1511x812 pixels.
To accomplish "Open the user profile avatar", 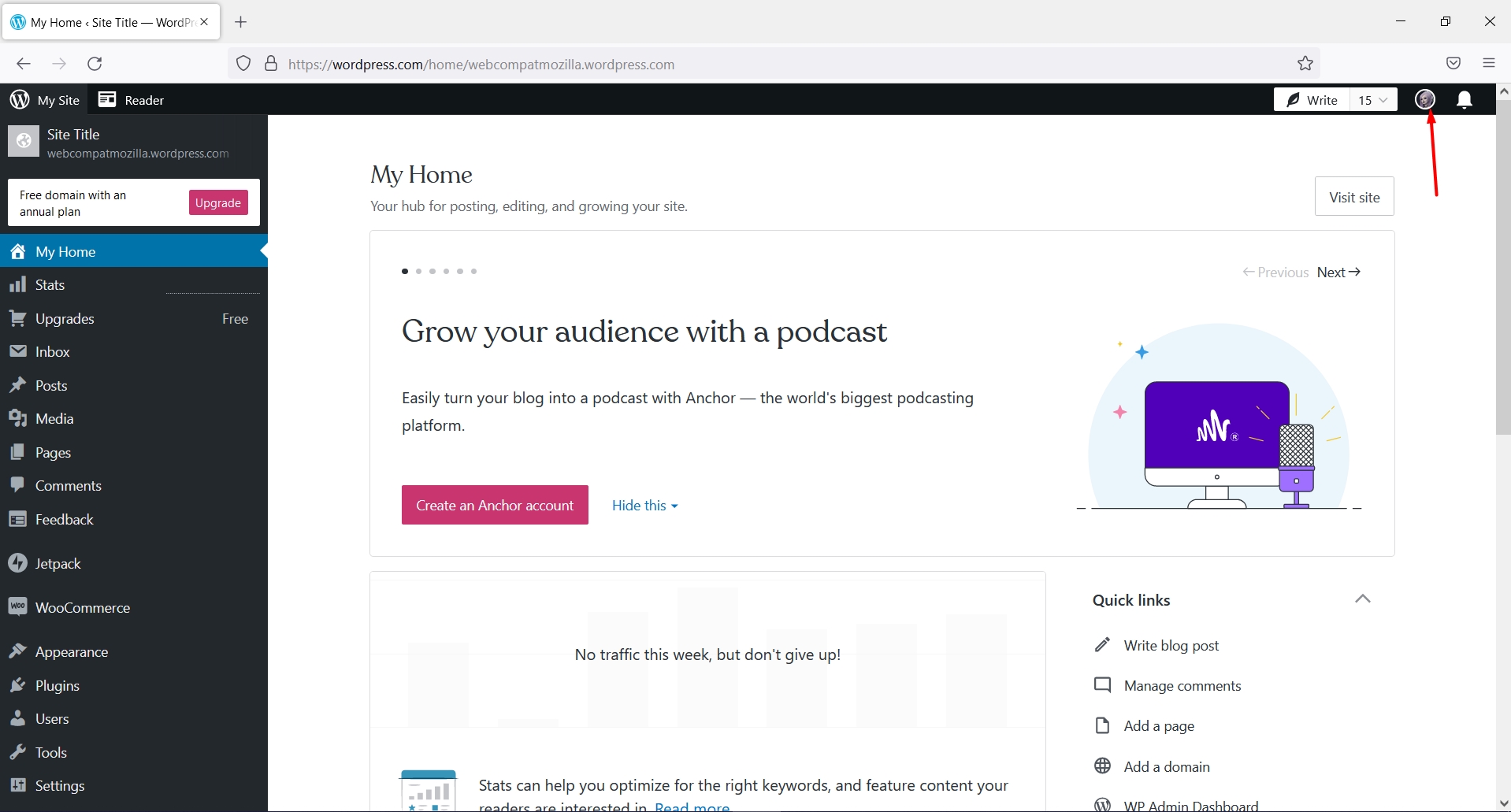I will 1424,99.
